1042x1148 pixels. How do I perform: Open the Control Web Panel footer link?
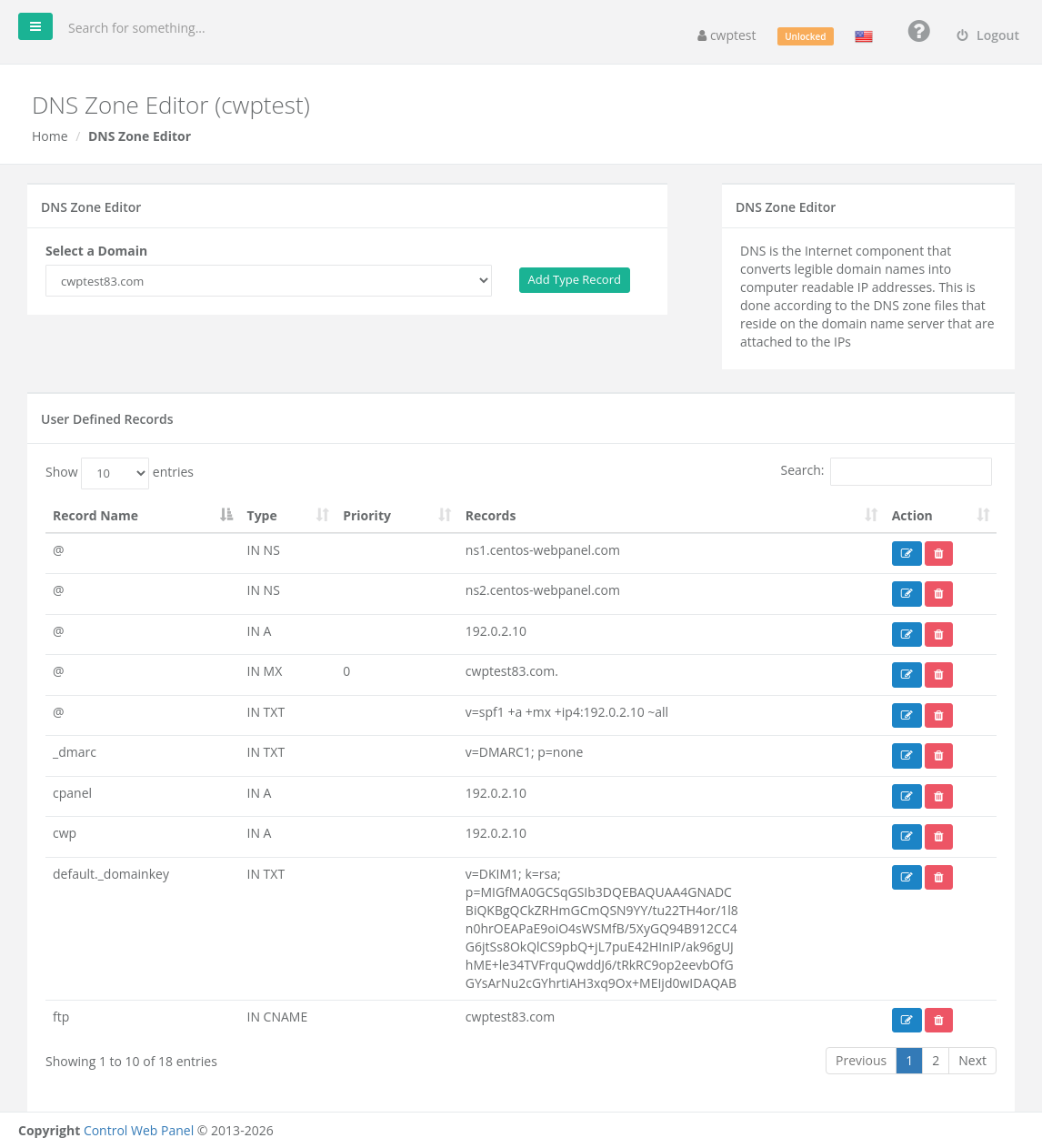(x=138, y=1131)
